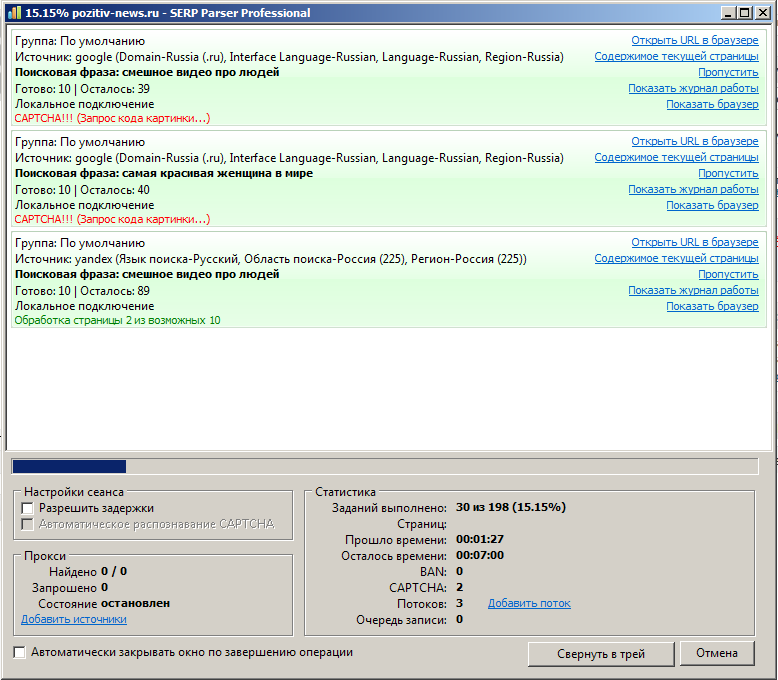The image size is (778, 680).
Task: Click 'Свернуть в трей' button
Action: (601, 654)
